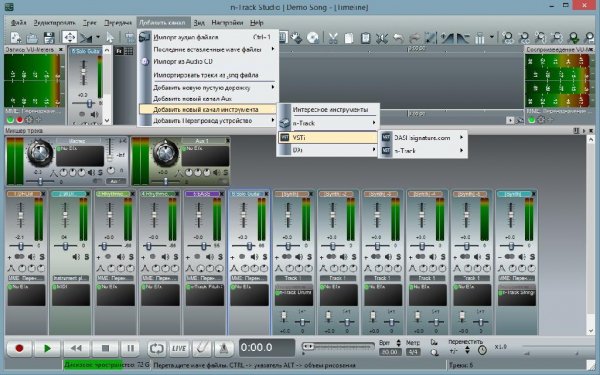Click the import audio file menu icon

(x=144, y=37)
